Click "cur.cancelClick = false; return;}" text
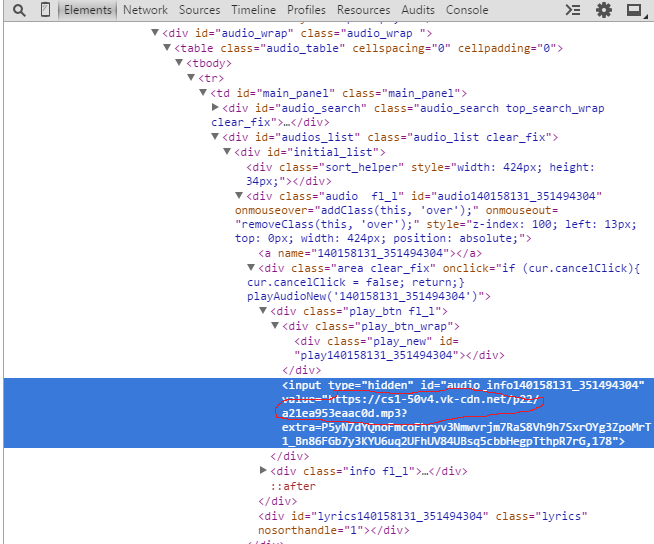Screen dimensions: 654x544 coord(356,282)
